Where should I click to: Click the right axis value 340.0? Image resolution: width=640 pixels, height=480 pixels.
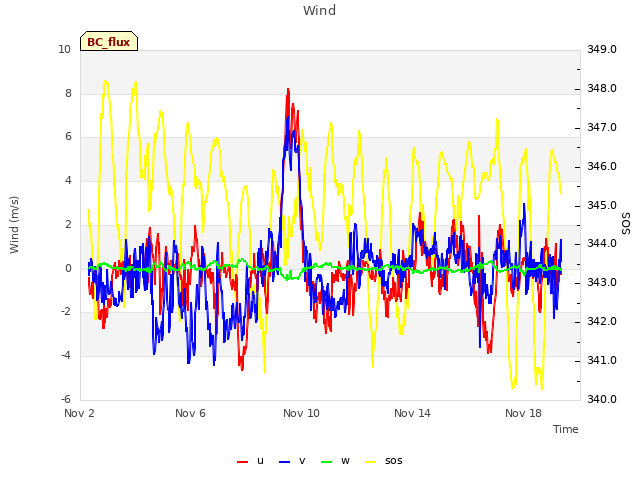pos(602,399)
